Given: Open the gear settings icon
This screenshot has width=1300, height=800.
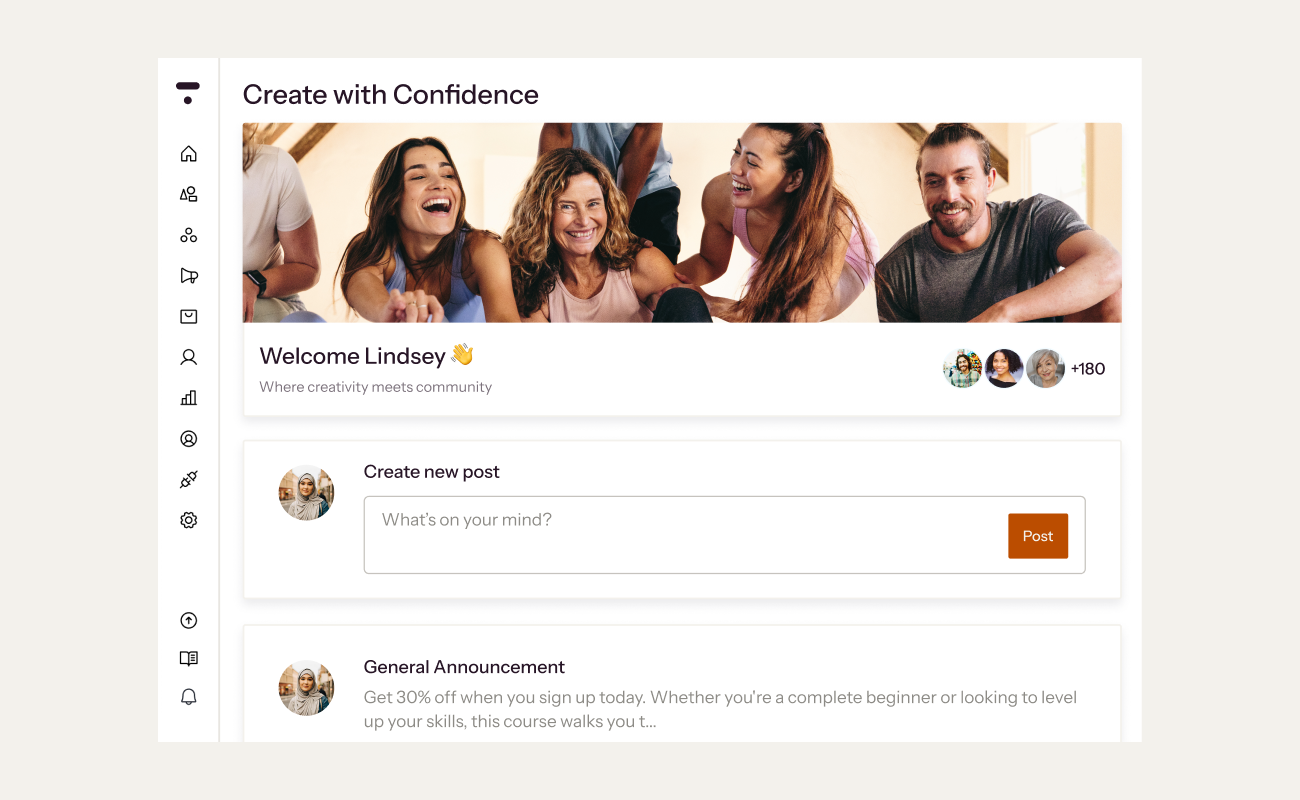Looking at the screenshot, I should pyautogui.click(x=188, y=520).
